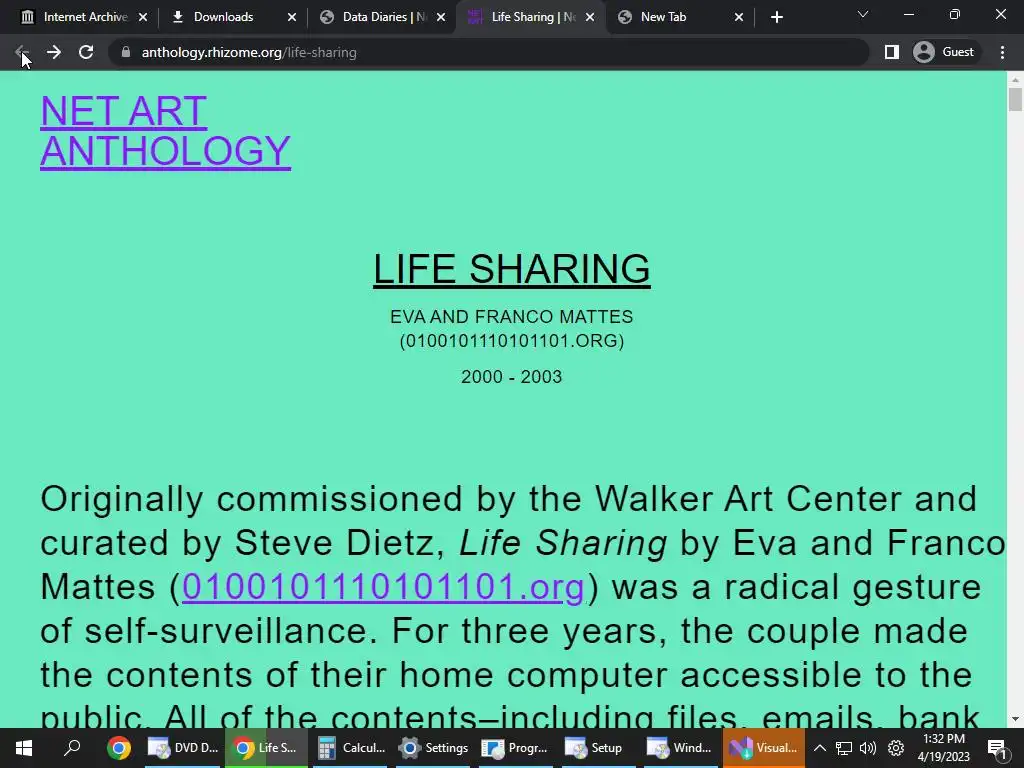Click the scrollbar up arrow

point(1015,80)
